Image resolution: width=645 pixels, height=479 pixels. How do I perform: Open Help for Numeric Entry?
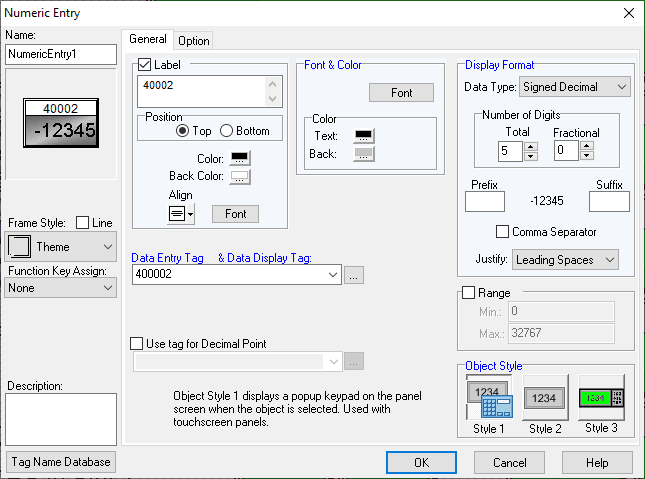[x=597, y=463]
